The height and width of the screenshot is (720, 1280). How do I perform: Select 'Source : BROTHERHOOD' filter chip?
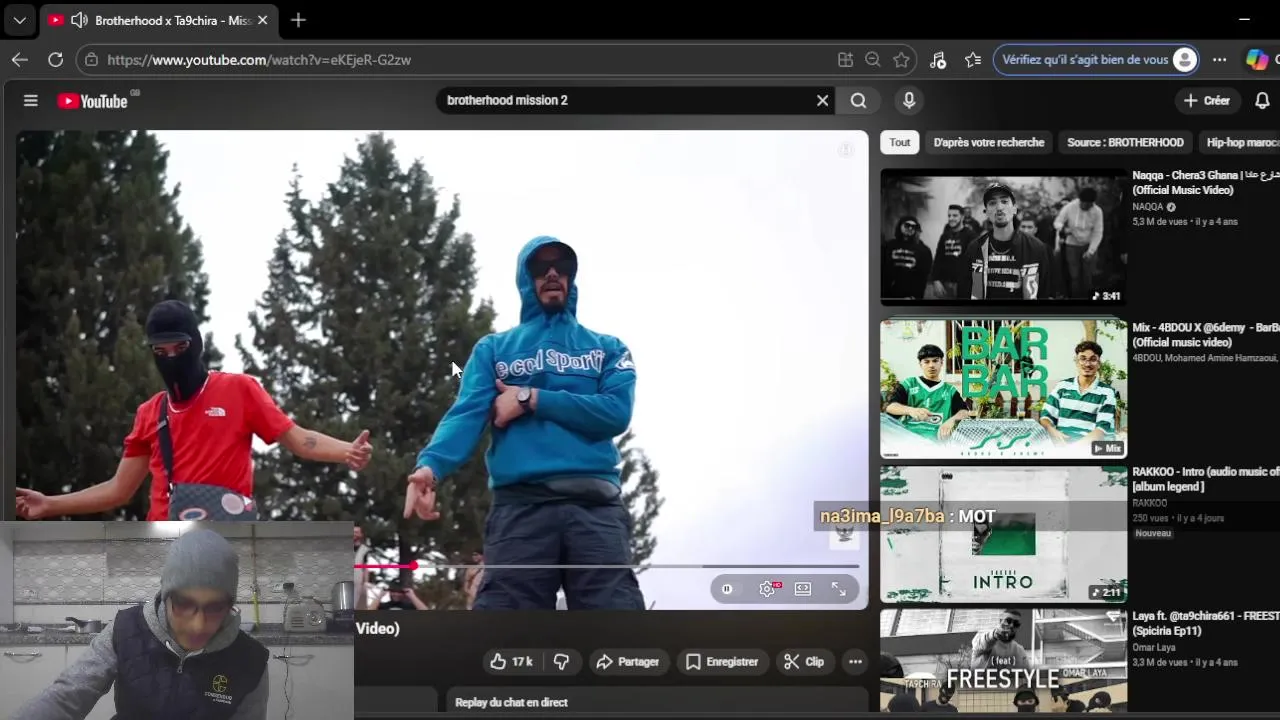(x=1125, y=142)
